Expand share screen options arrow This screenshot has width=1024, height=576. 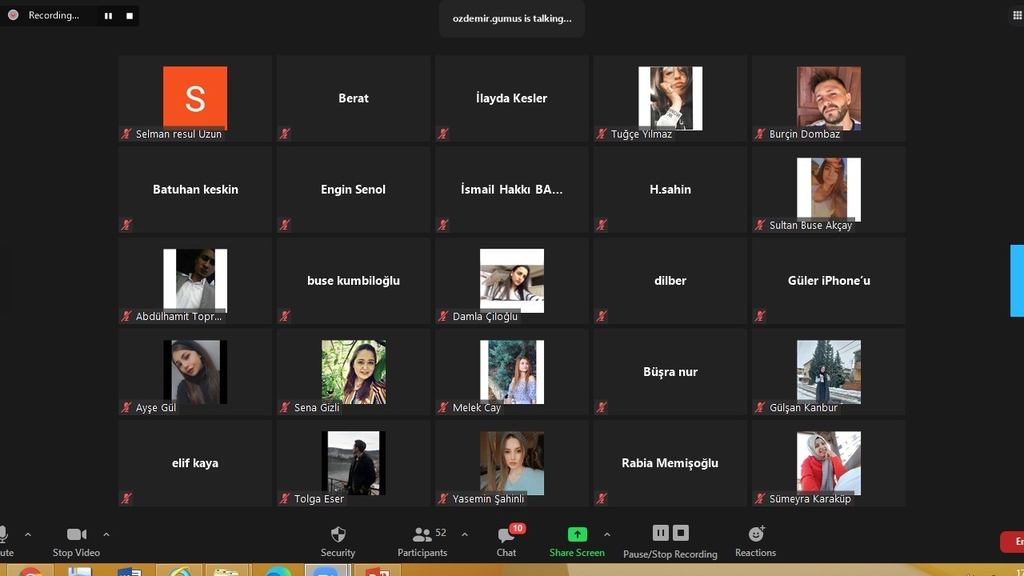click(607, 534)
